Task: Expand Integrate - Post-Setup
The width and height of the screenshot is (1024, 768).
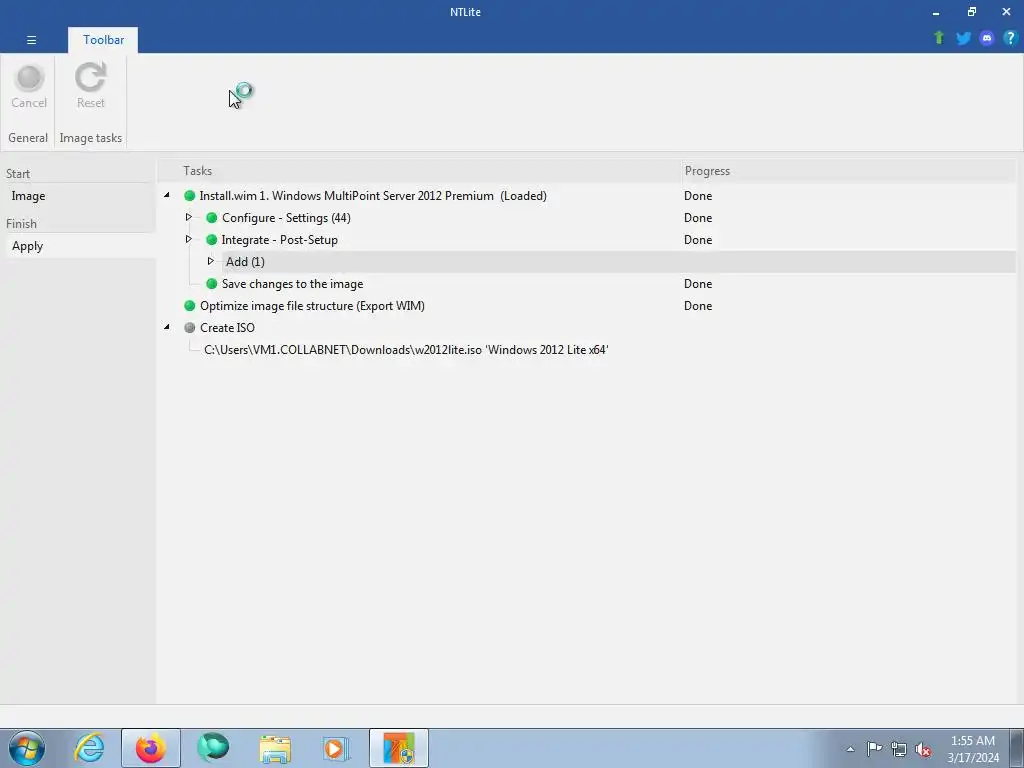Action: [188, 239]
